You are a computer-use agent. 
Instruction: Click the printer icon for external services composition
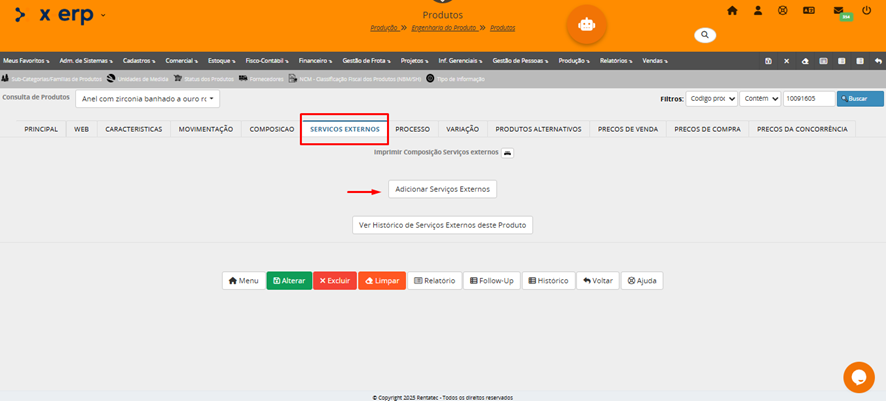coord(507,152)
